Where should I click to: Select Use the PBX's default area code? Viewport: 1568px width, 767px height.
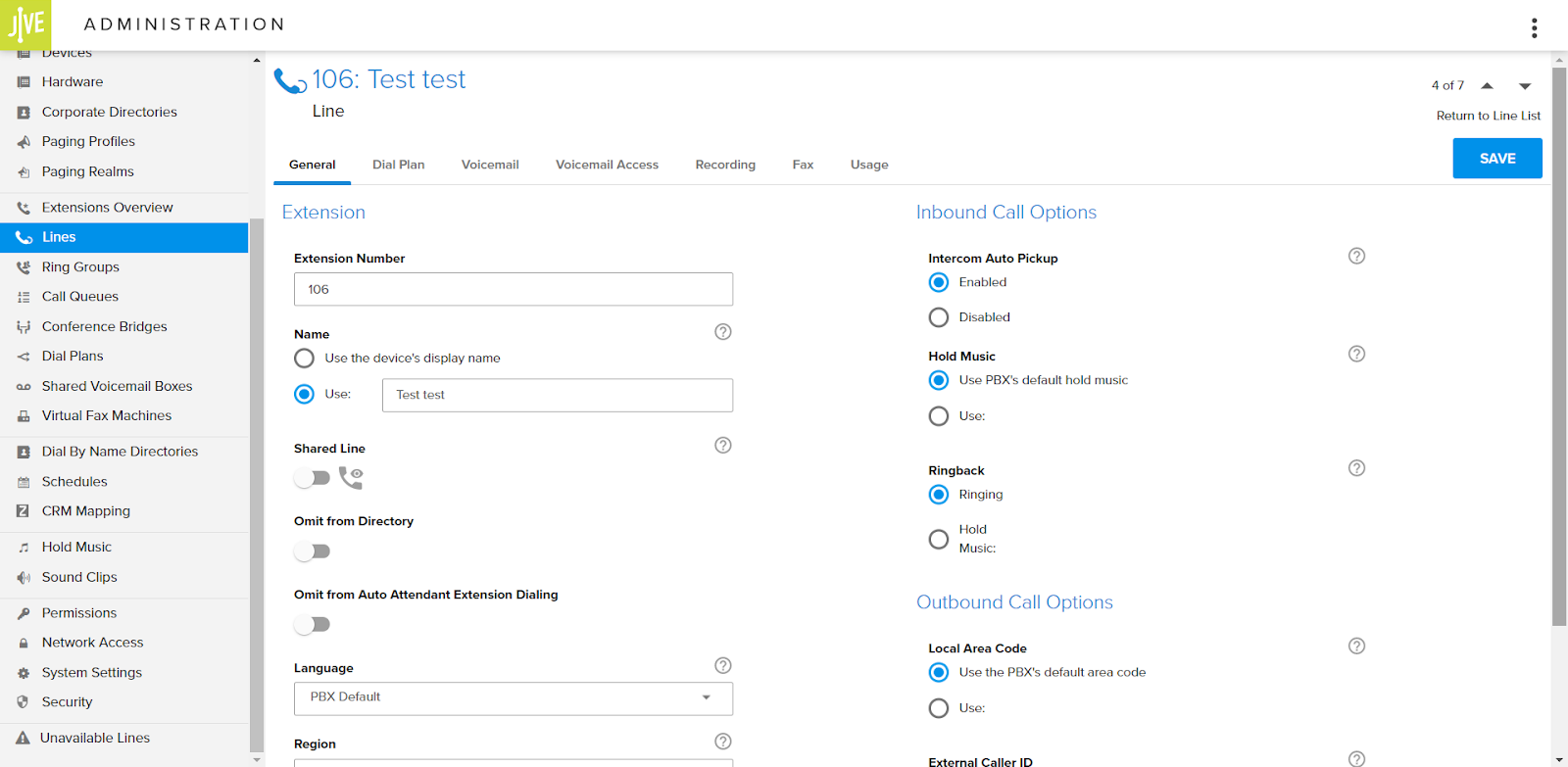pos(939,672)
